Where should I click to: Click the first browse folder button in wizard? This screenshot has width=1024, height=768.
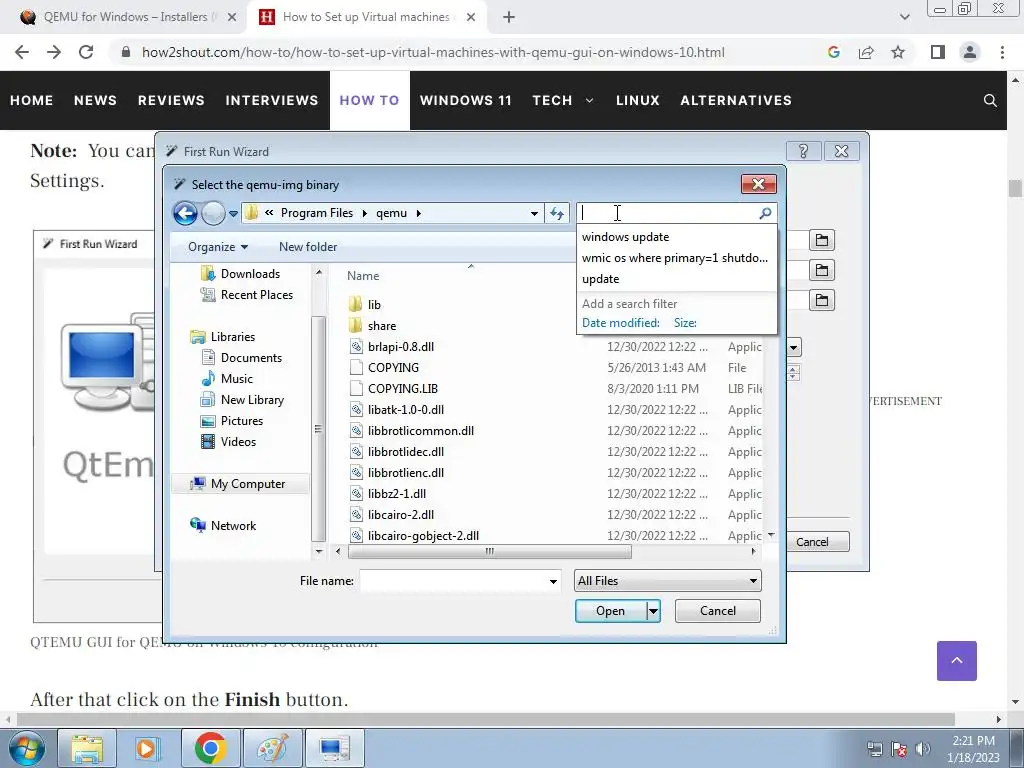pyautogui.click(x=822, y=240)
